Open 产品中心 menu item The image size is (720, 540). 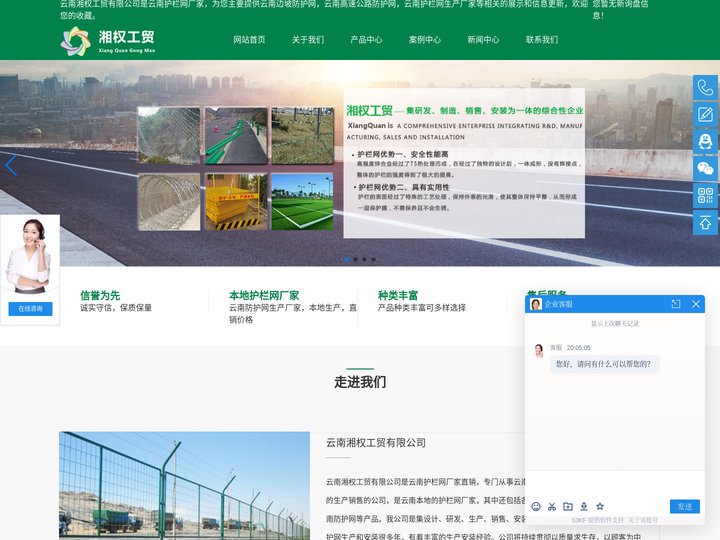[x=366, y=40]
